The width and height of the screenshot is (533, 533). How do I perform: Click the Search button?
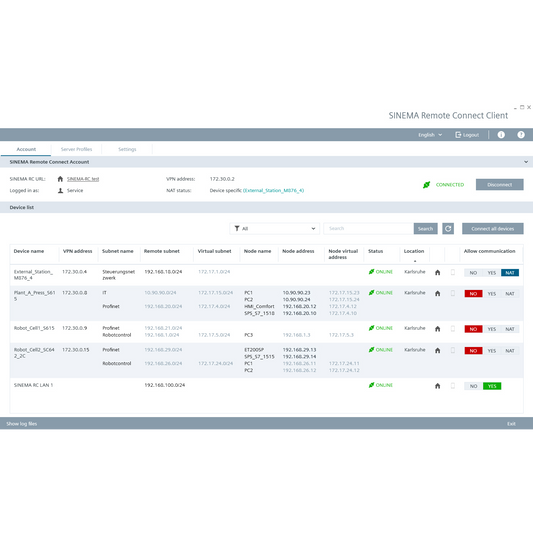425,228
